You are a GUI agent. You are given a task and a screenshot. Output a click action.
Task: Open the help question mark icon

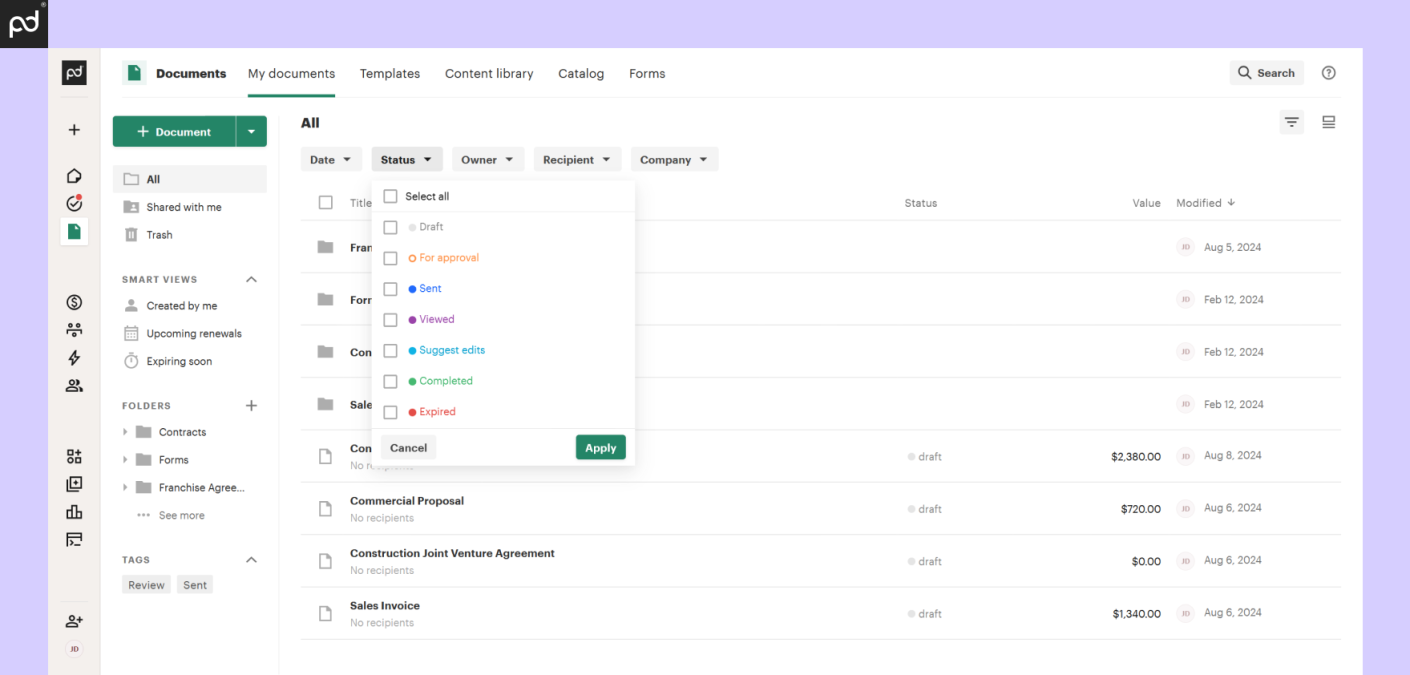1328,72
